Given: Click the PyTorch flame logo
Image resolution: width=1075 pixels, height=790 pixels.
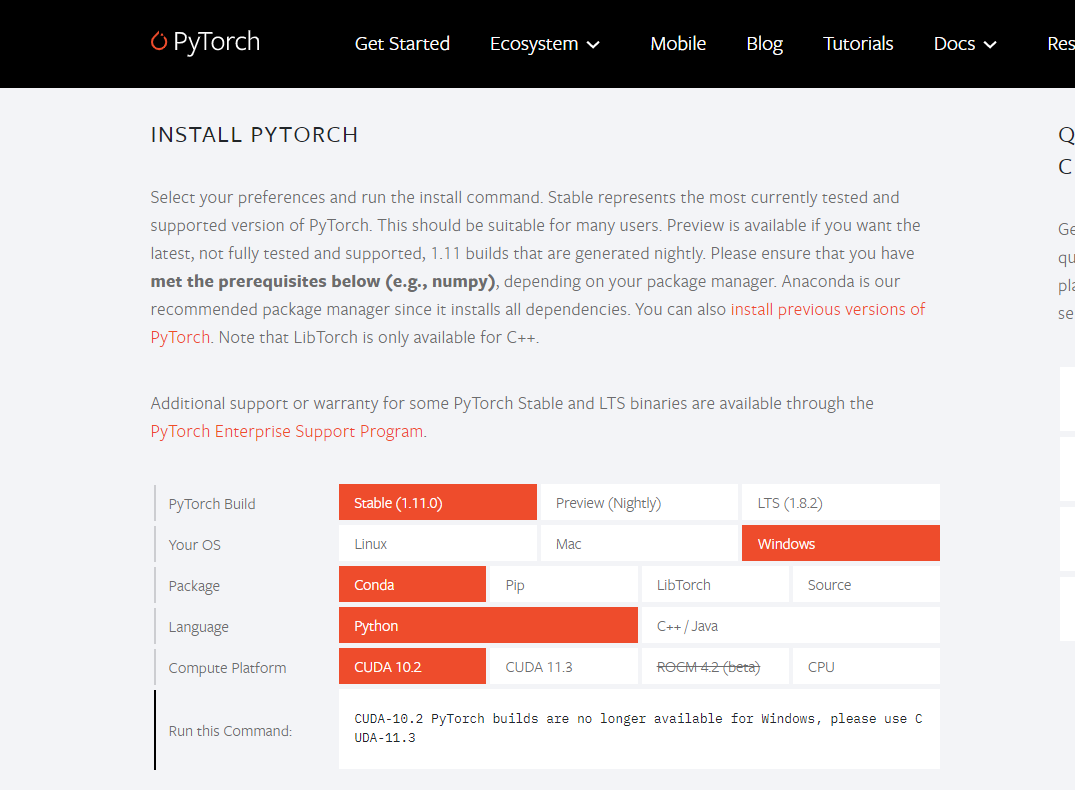Looking at the screenshot, I should click(158, 42).
